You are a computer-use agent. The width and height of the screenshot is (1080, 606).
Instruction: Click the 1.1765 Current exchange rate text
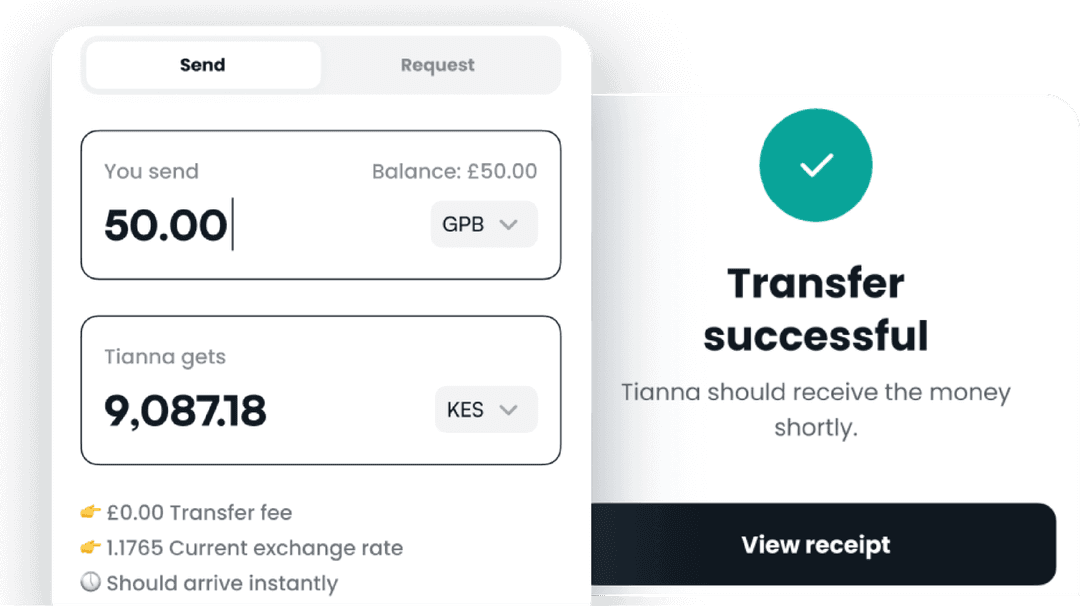pos(254,548)
